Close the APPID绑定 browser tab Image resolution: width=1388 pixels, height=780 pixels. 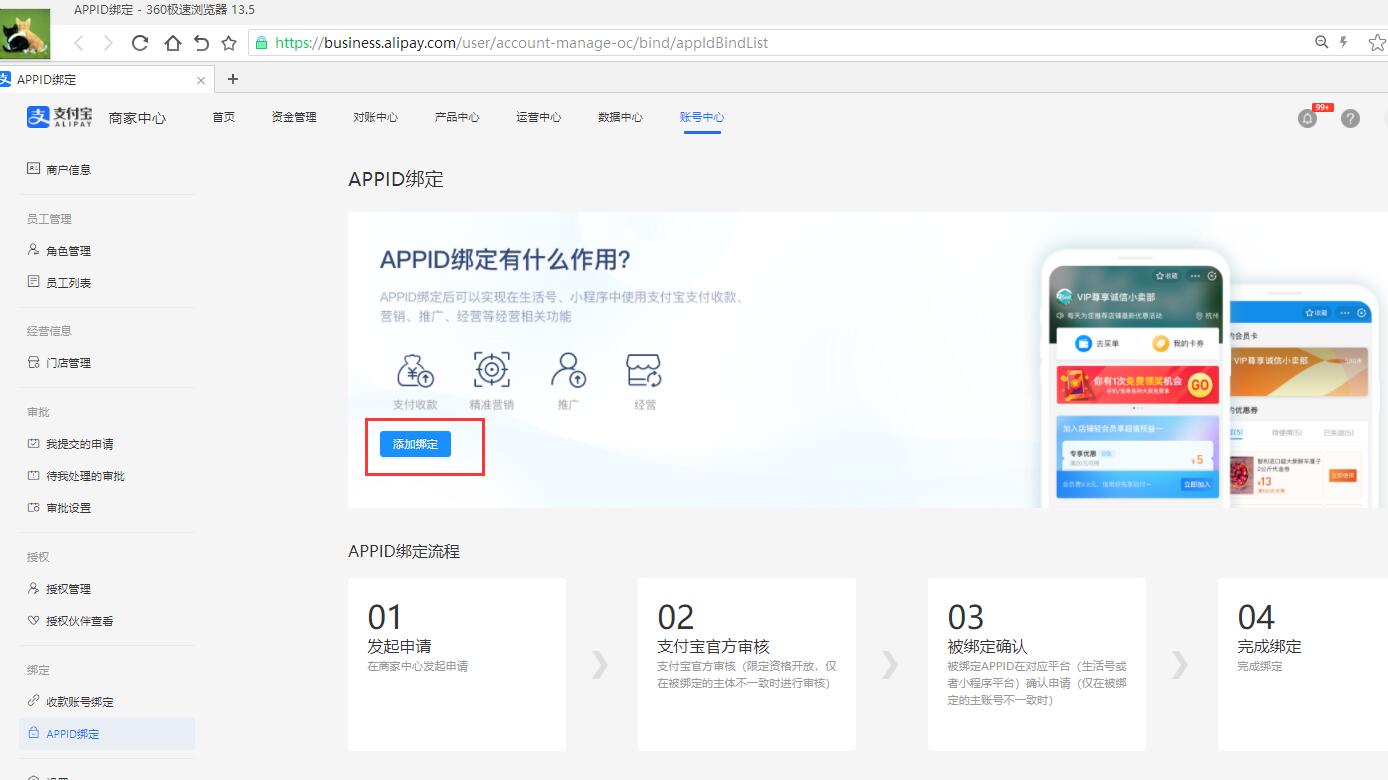click(x=201, y=80)
